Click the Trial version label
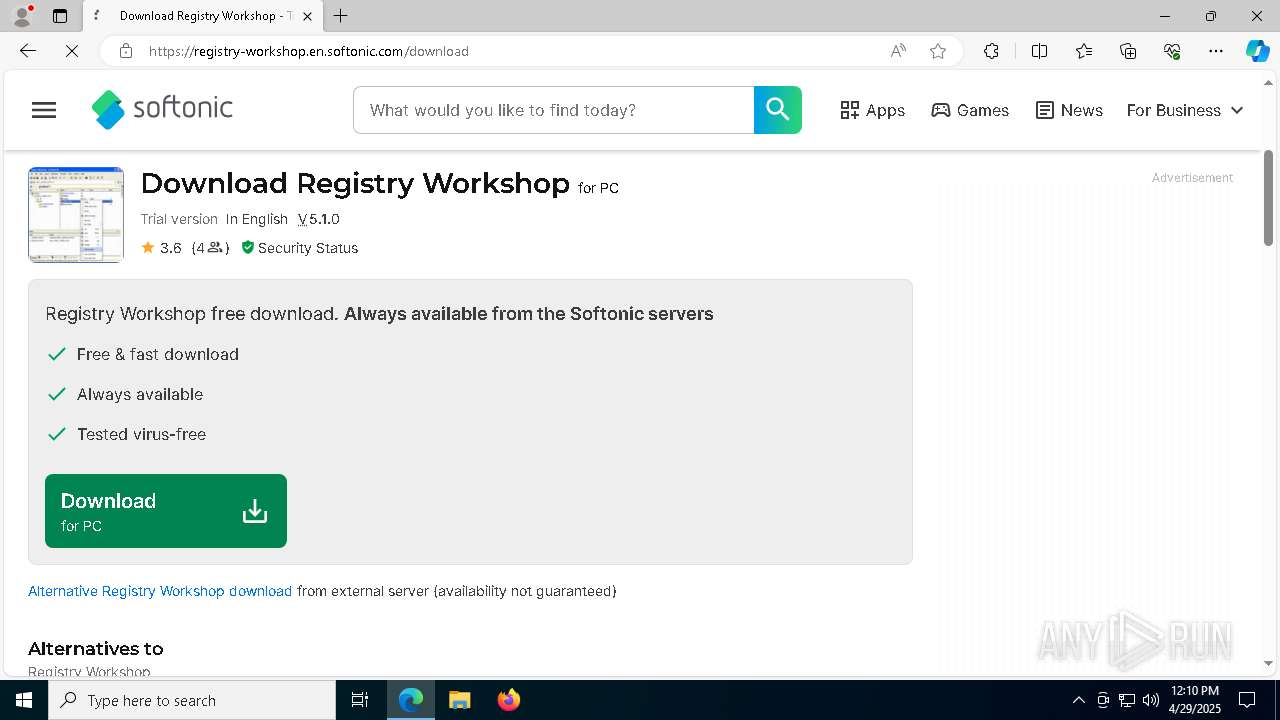Image resolution: width=1280 pixels, height=720 pixels. (179, 219)
